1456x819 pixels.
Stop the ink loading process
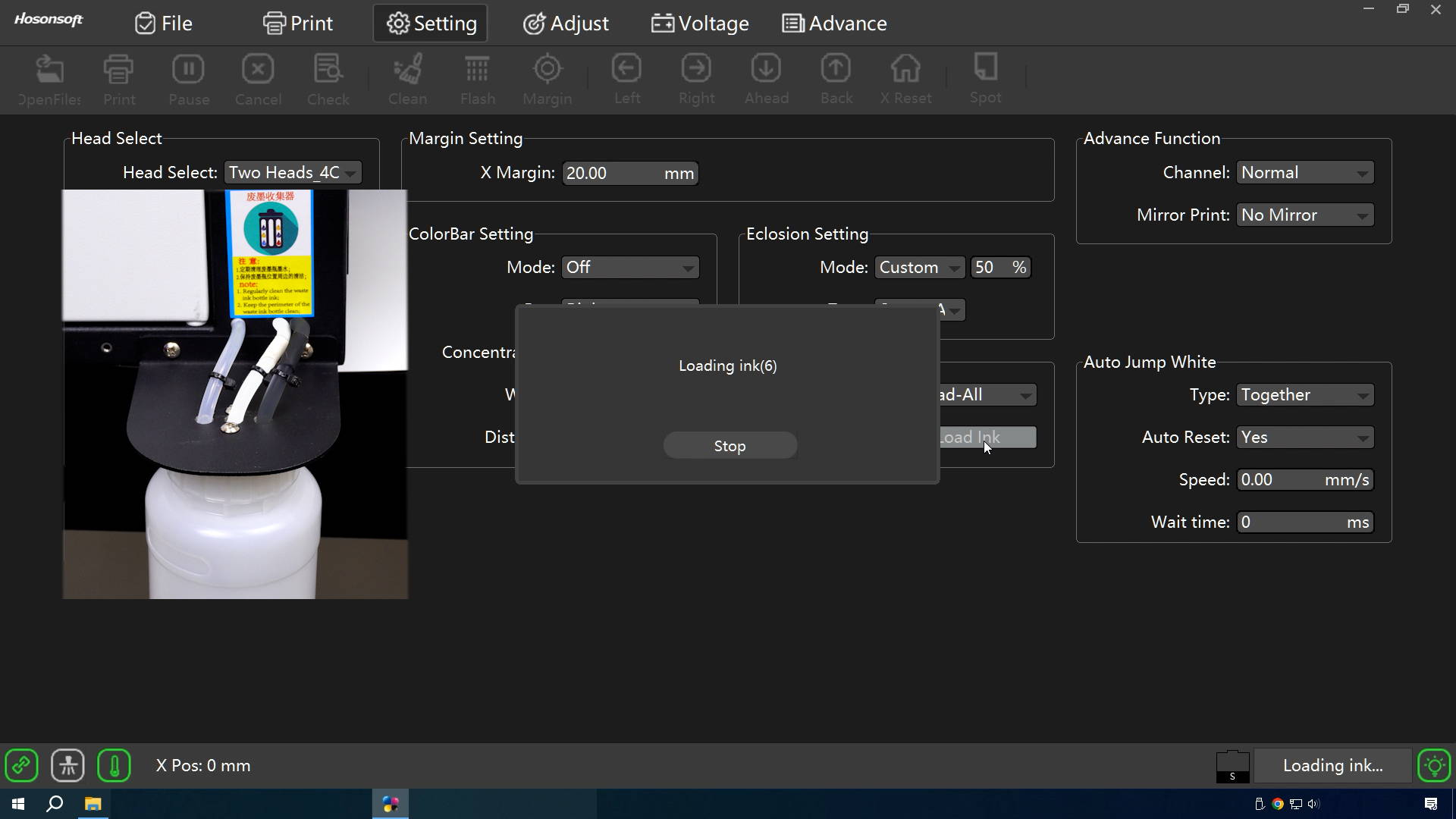[x=730, y=446]
